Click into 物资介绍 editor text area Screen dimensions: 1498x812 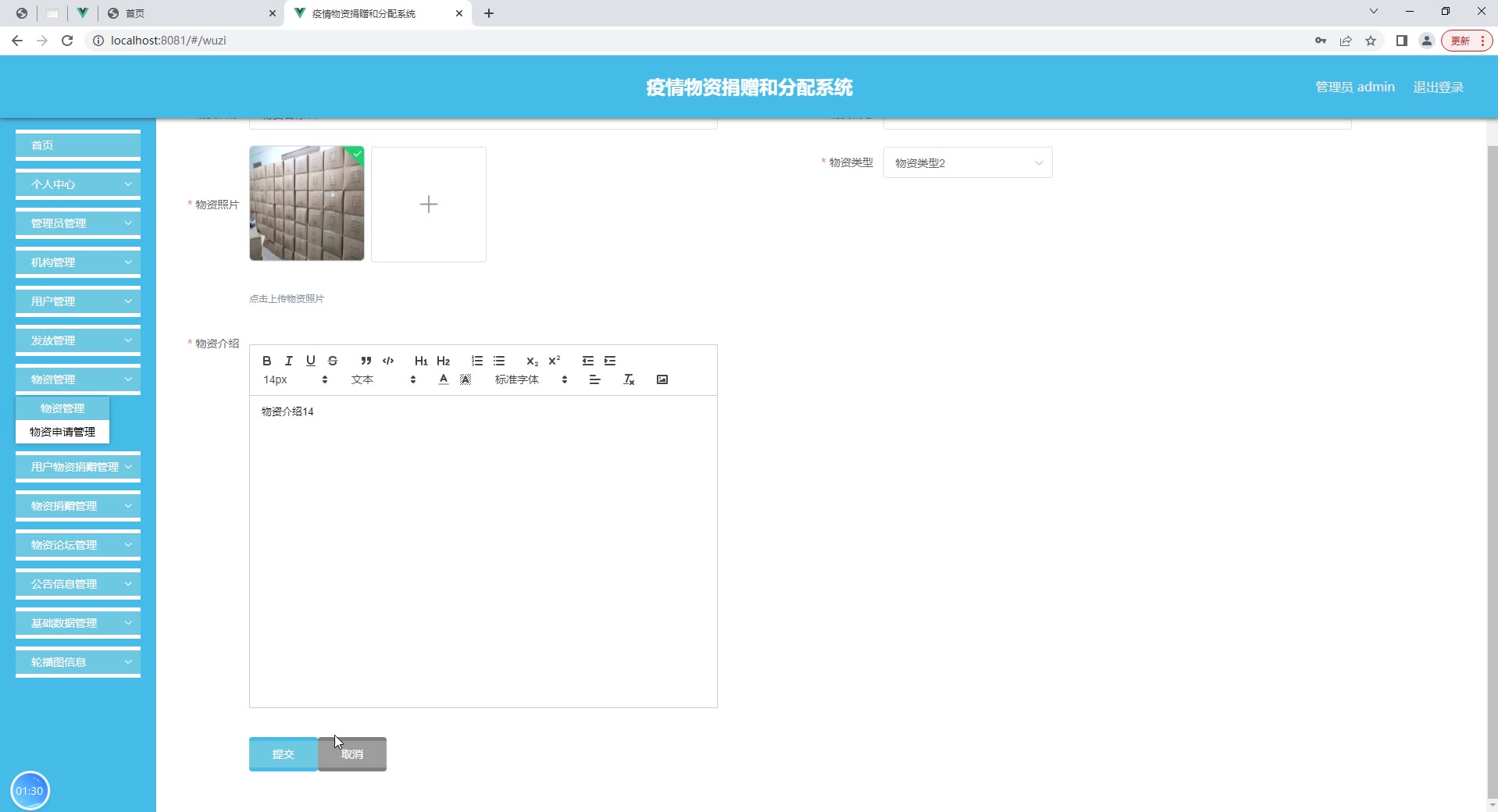tap(483, 551)
